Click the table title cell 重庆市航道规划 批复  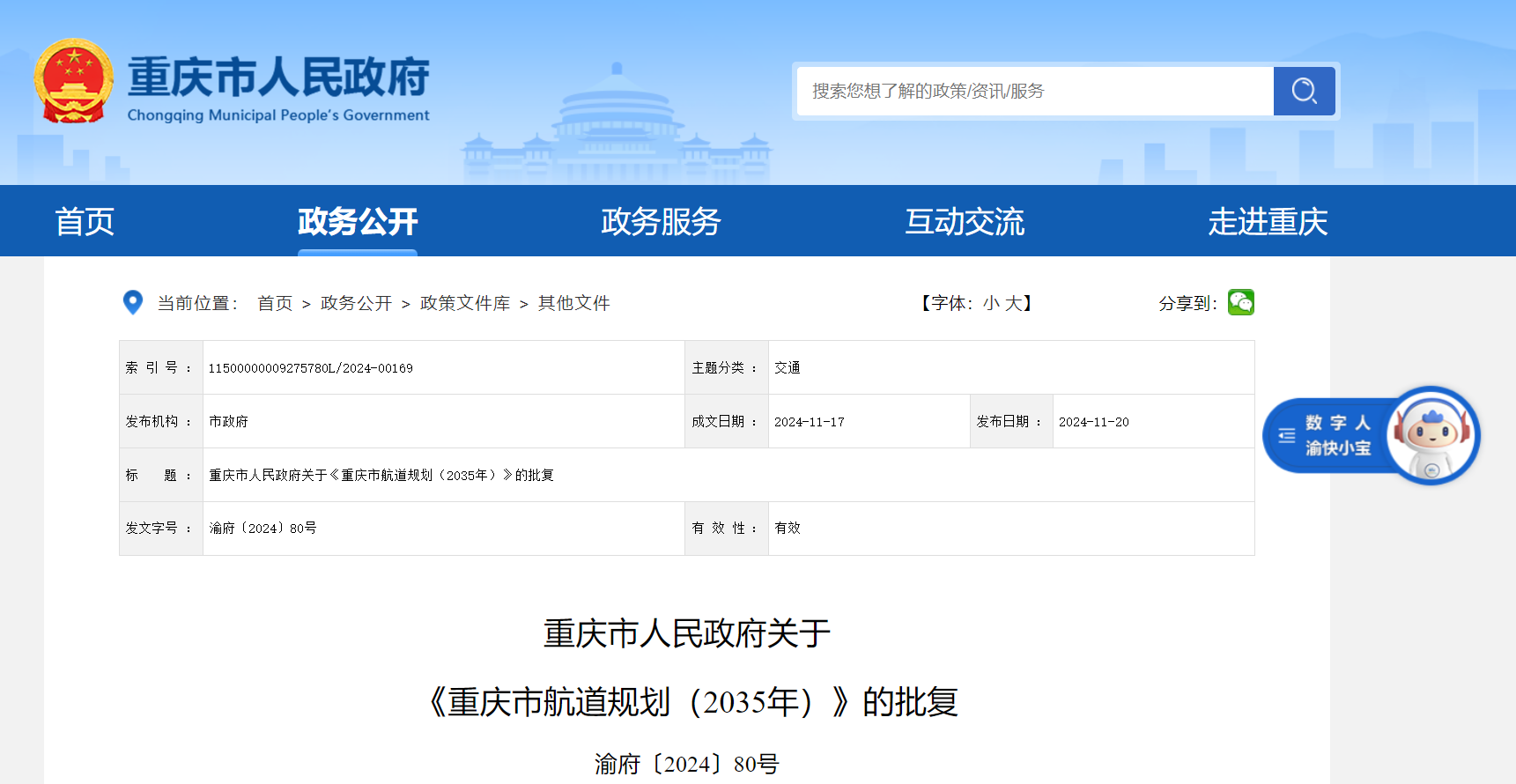tap(381, 476)
